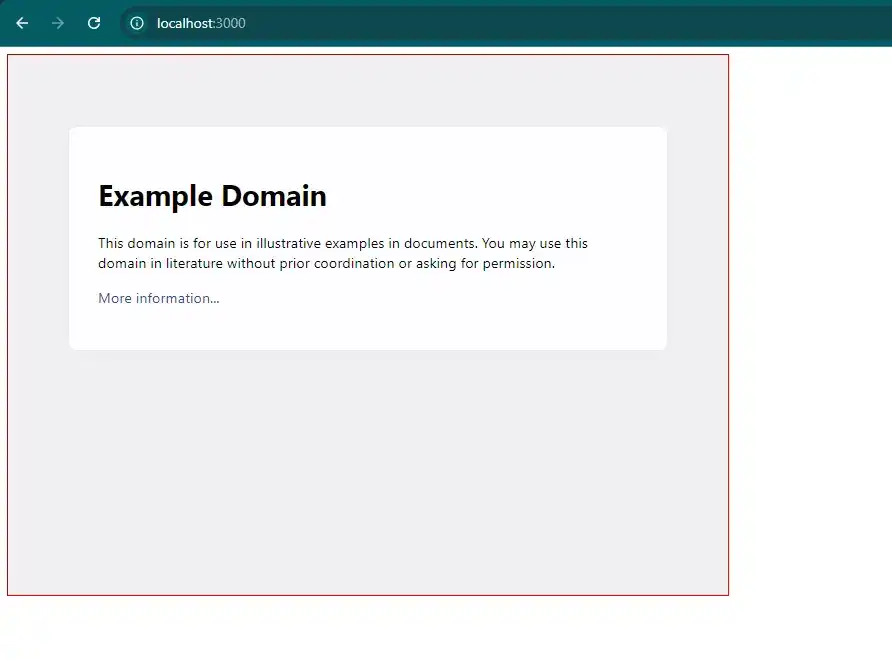This screenshot has width=892, height=660.
Task: Click the word "Domain" in the heading
Action: tap(274, 196)
